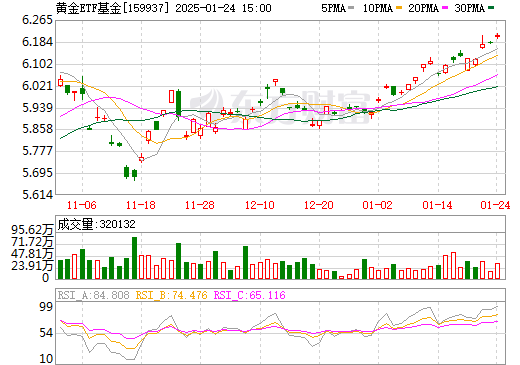Click the 5.695 price axis value

click(x=37, y=173)
